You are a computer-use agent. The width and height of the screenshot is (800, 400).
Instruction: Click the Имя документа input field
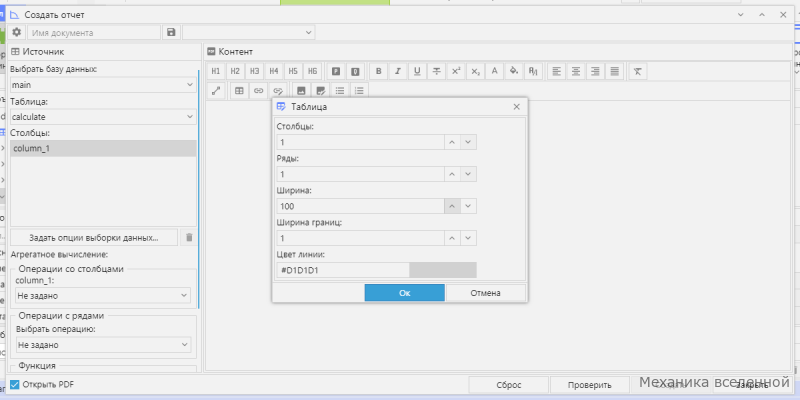pos(94,32)
